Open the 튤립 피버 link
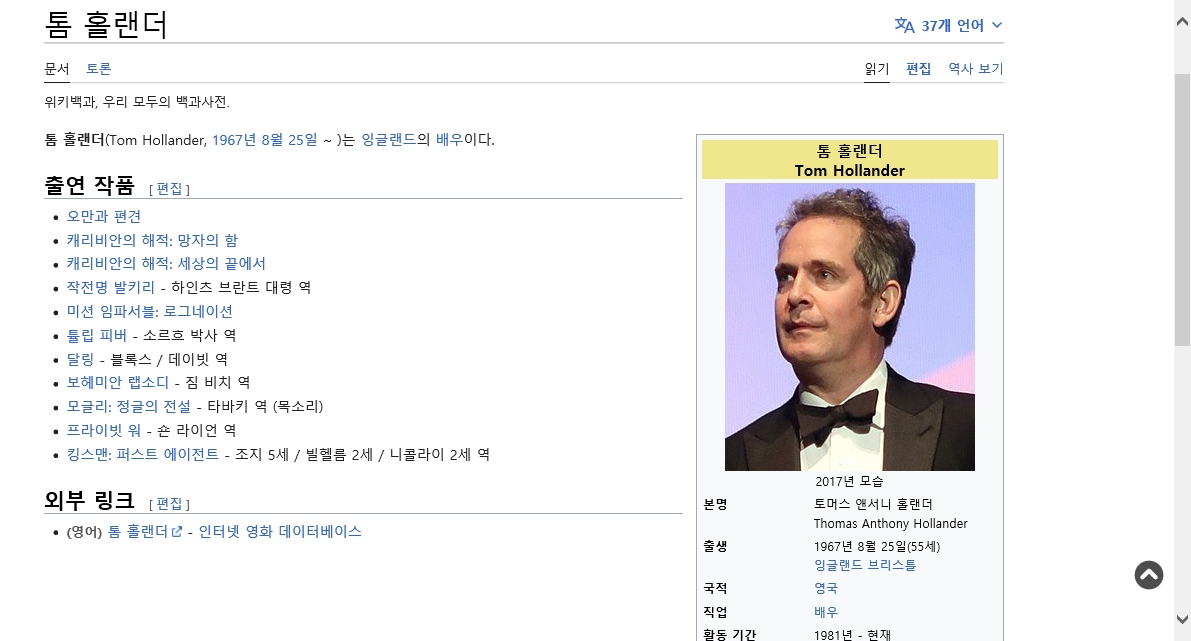Screen dimensions: 1191x641 click(96, 335)
